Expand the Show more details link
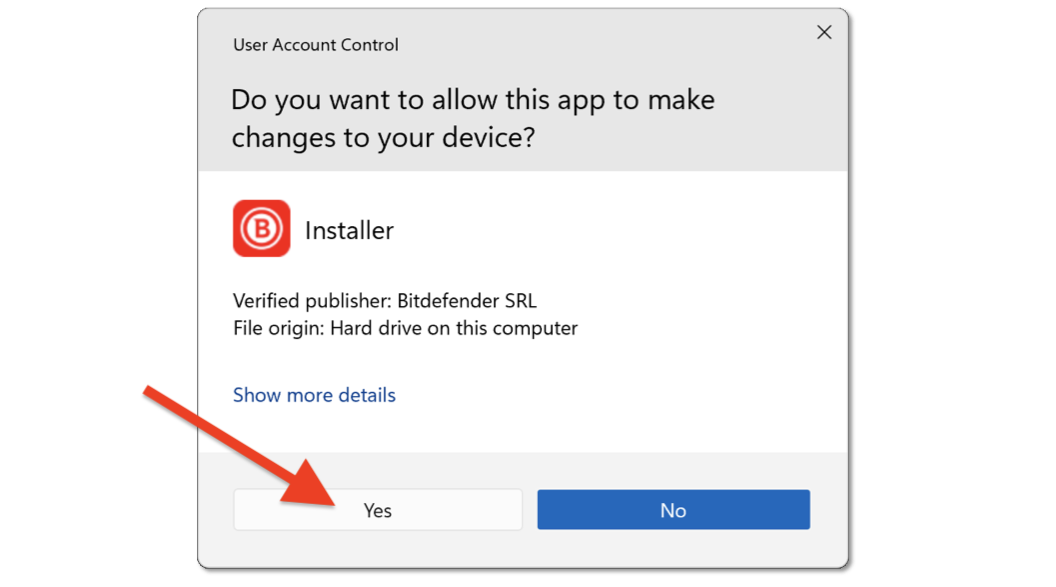The width and height of the screenshot is (1056, 587). click(314, 395)
